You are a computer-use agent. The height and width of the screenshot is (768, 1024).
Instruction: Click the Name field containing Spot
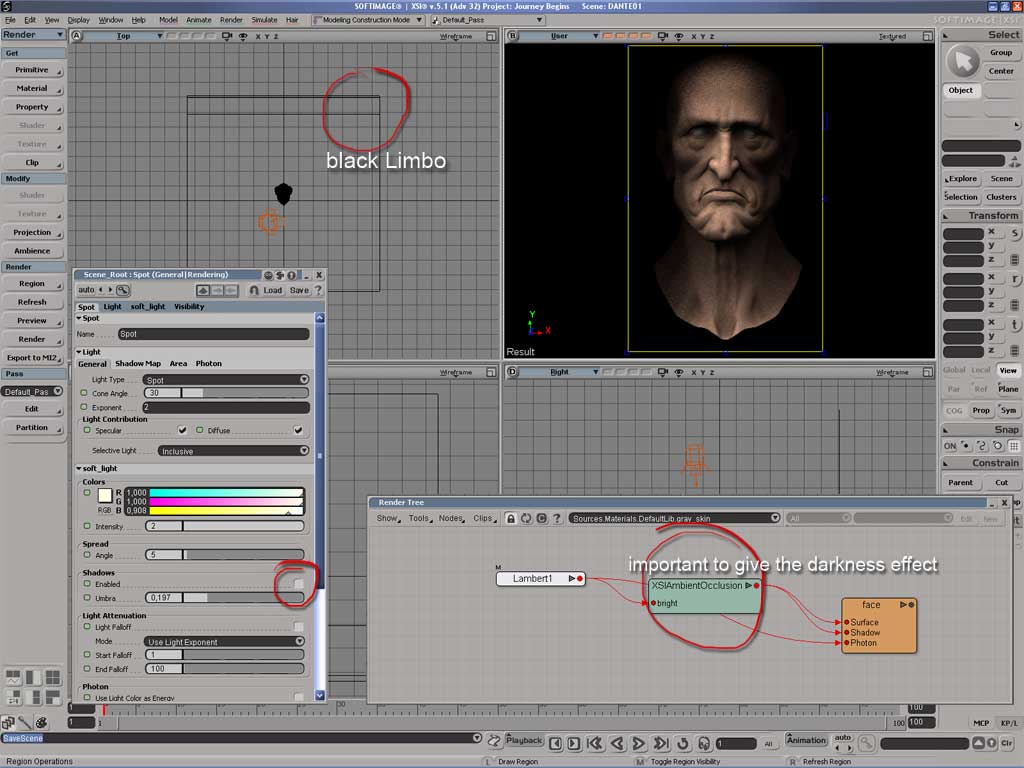(213, 334)
